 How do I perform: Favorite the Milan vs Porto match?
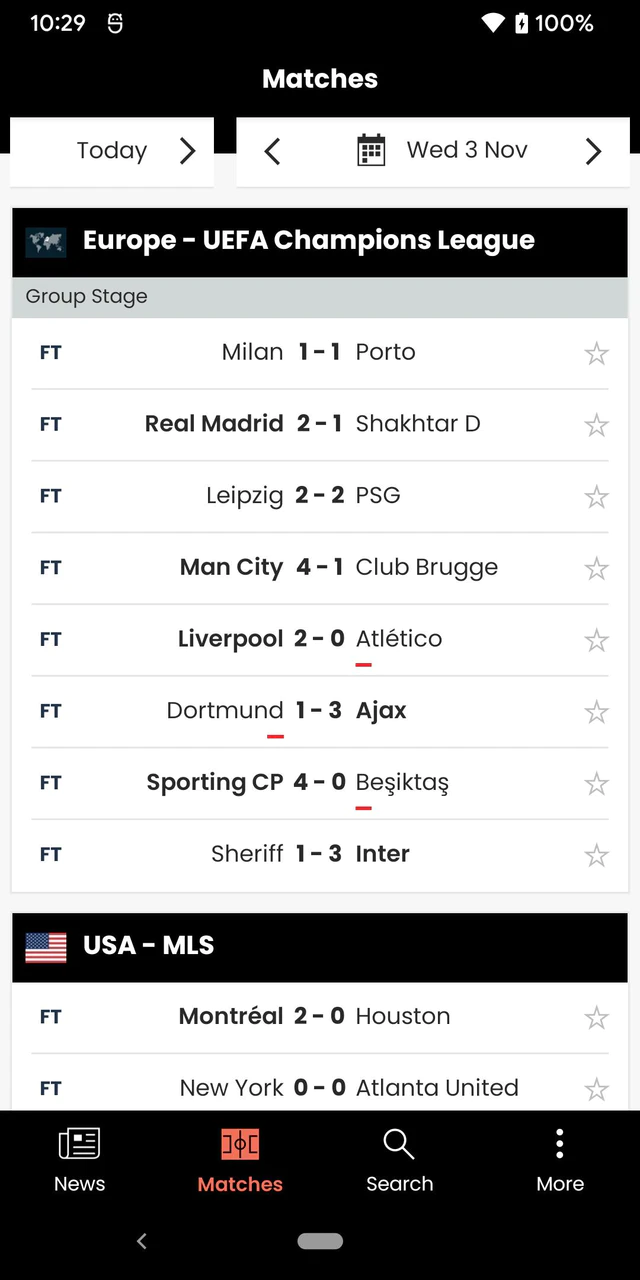pos(596,353)
